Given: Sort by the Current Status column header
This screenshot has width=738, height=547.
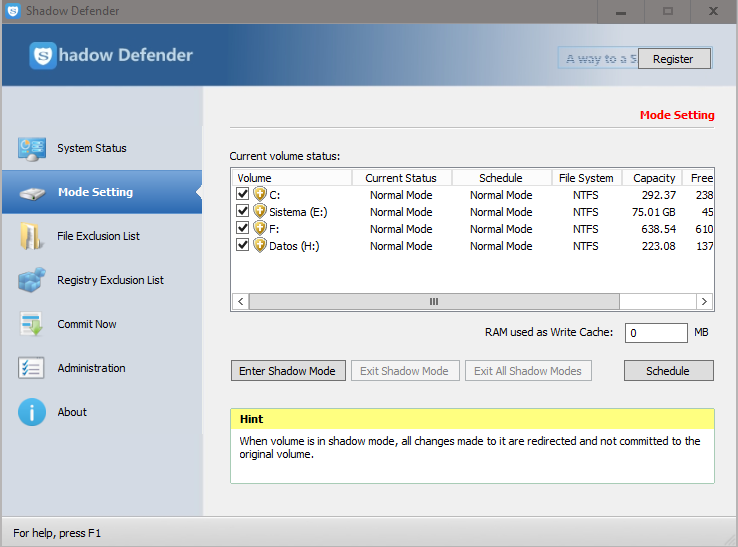Looking at the screenshot, I should pyautogui.click(x=401, y=178).
